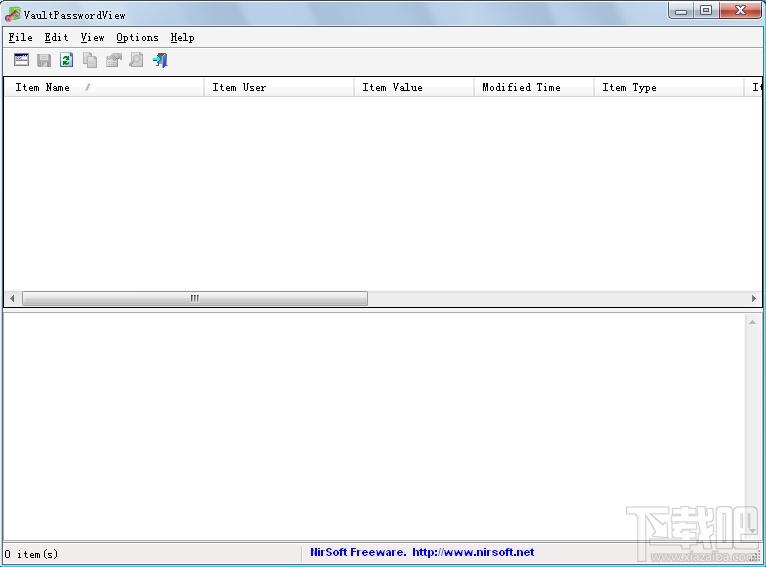Viewport: 766px width, 567px height.
Task: Click the Find magnifier toolbar icon
Action: coord(136,60)
